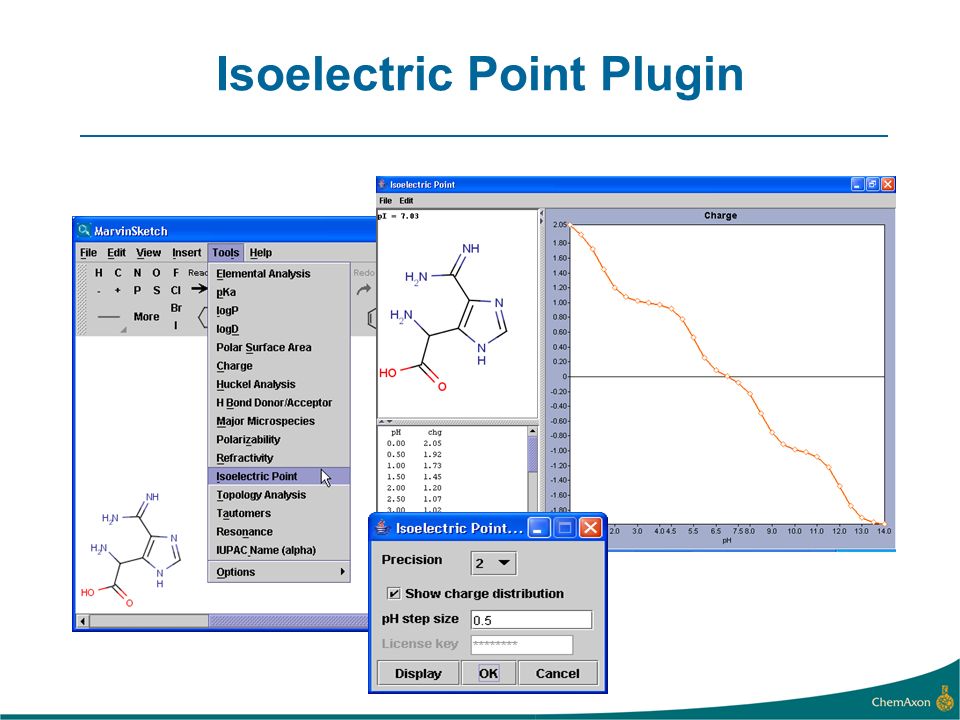Choose H Bond Donor/Acceptor menu item
Viewport: 960px width, 720px height.
279,402
